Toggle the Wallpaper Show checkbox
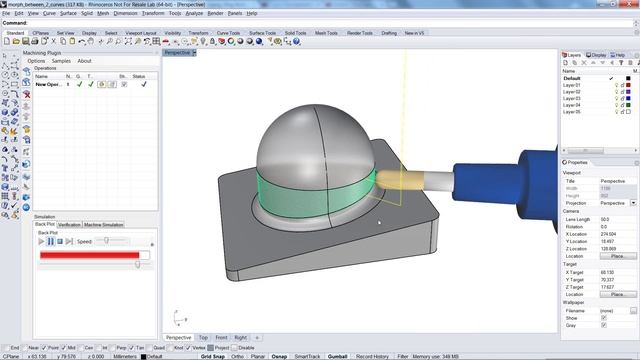Screen dimensions: 640x360 coord(604,318)
